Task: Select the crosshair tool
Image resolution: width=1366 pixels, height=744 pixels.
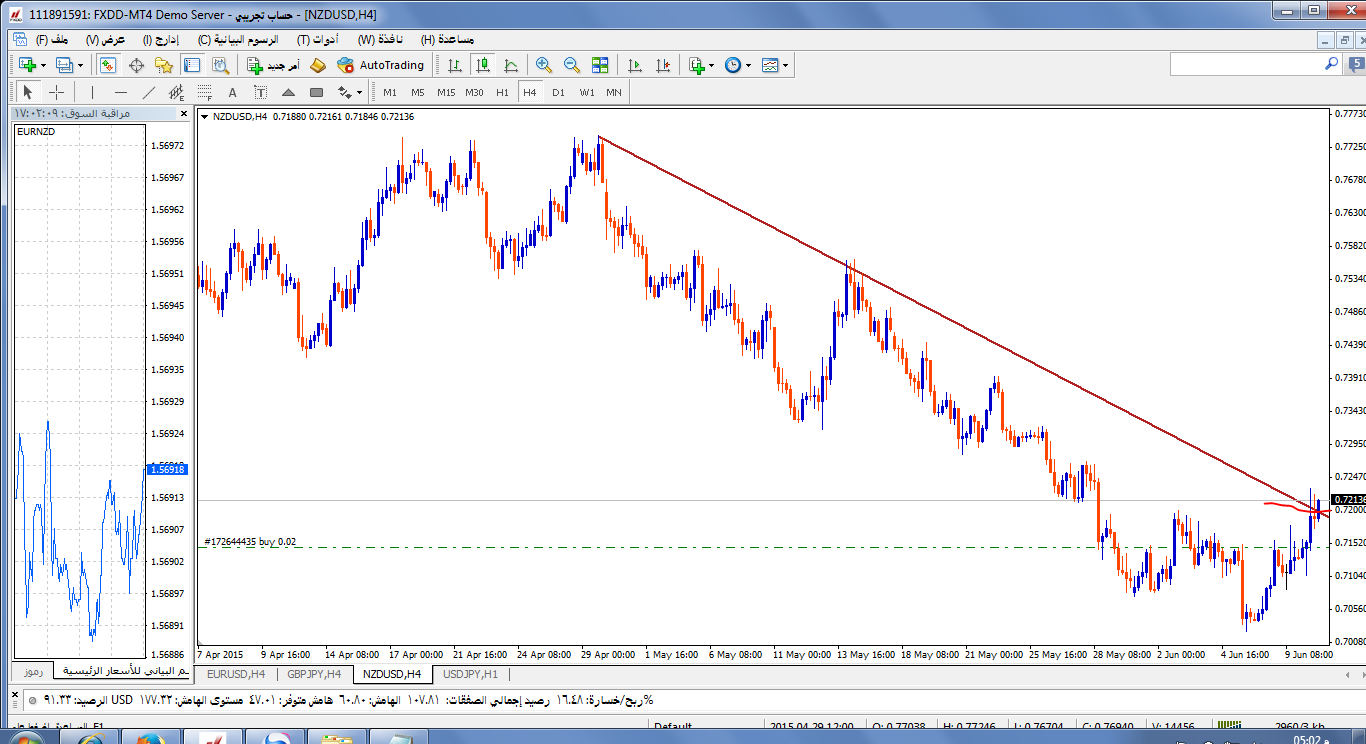Action: tap(57, 92)
